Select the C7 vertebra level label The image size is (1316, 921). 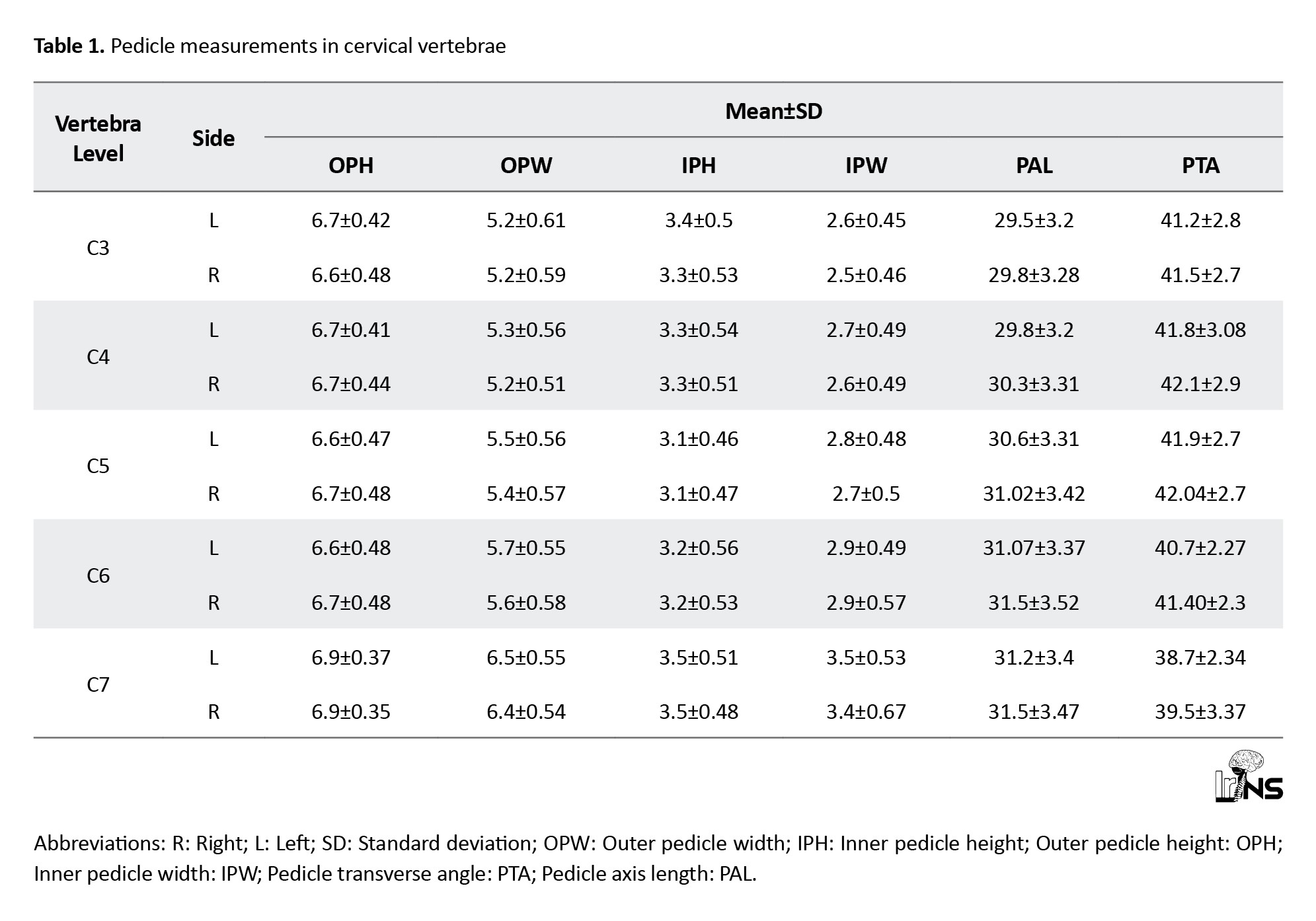click(98, 684)
